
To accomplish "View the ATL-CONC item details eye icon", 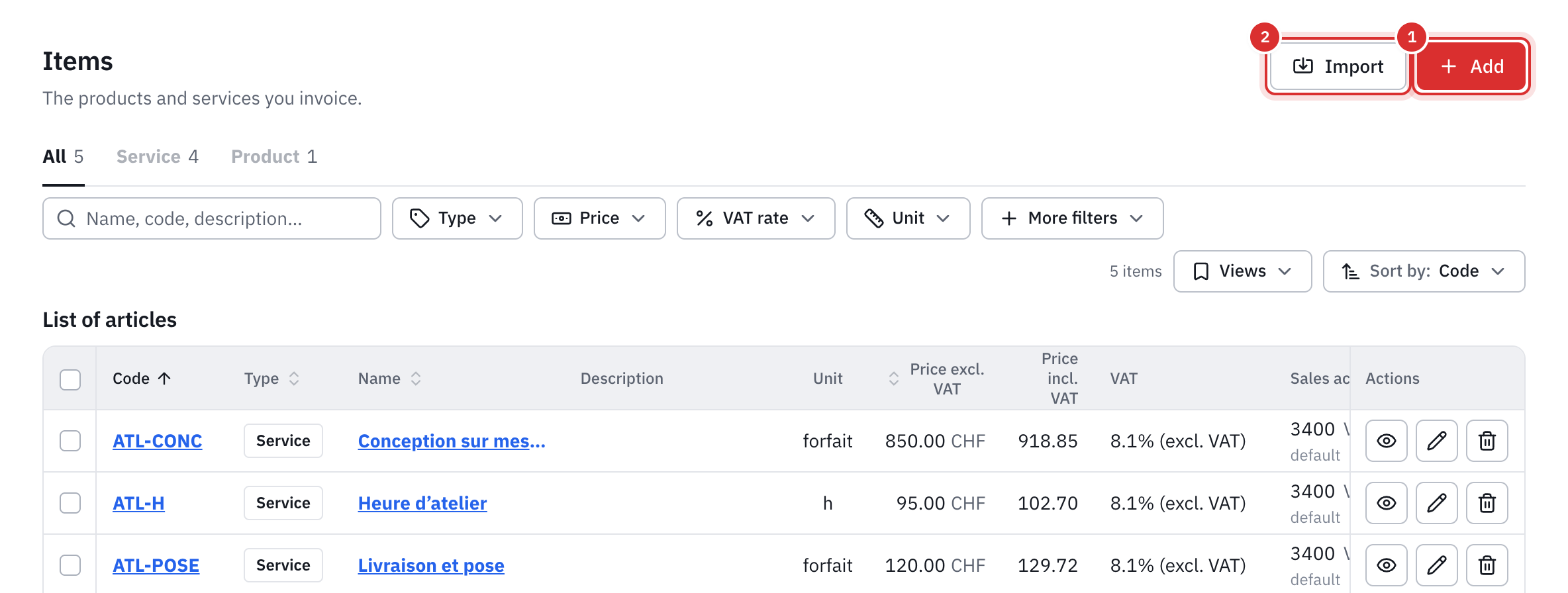I will (1386, 441).
